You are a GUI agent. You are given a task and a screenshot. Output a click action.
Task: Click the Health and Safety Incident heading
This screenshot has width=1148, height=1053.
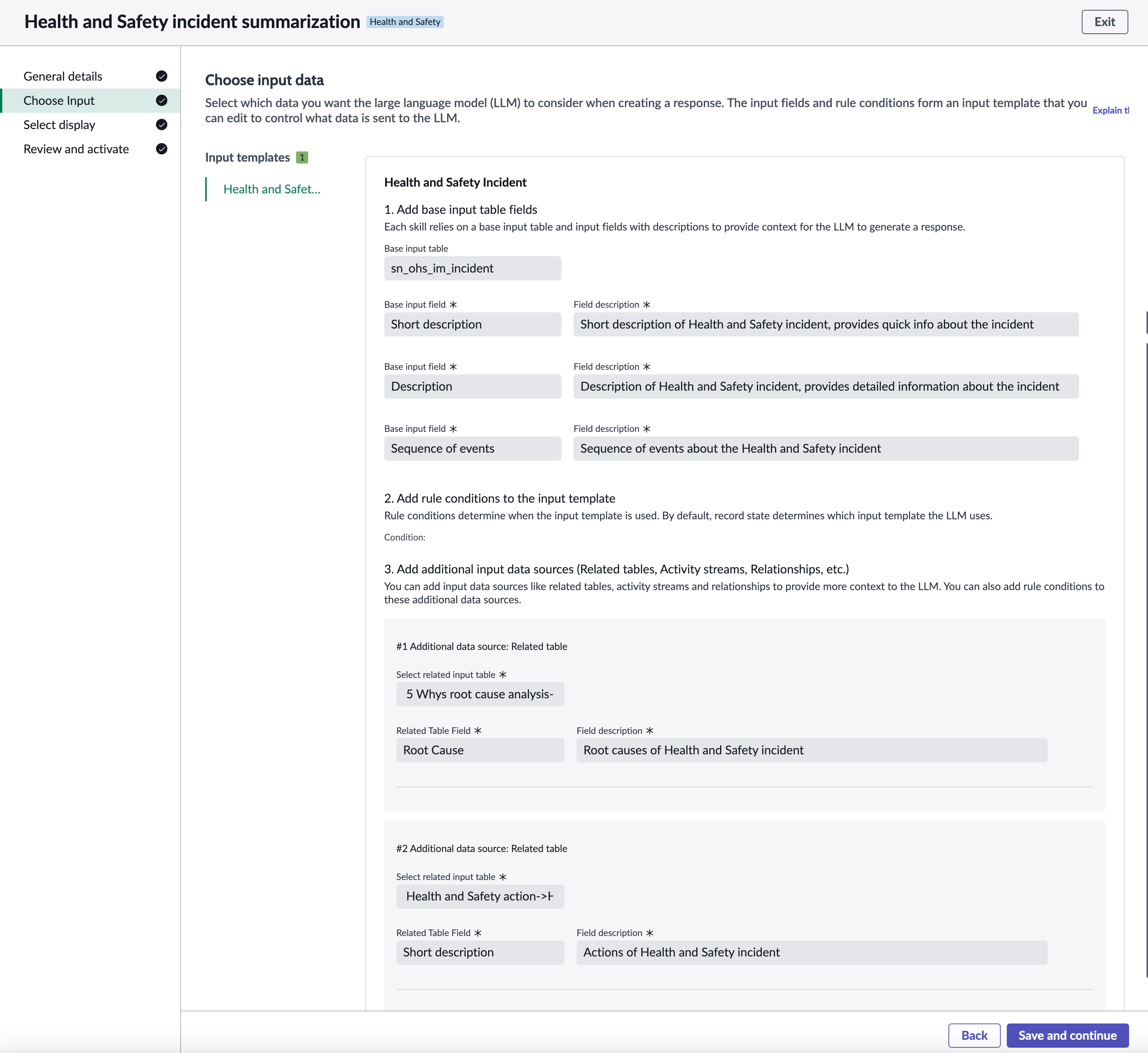point(455,182)
